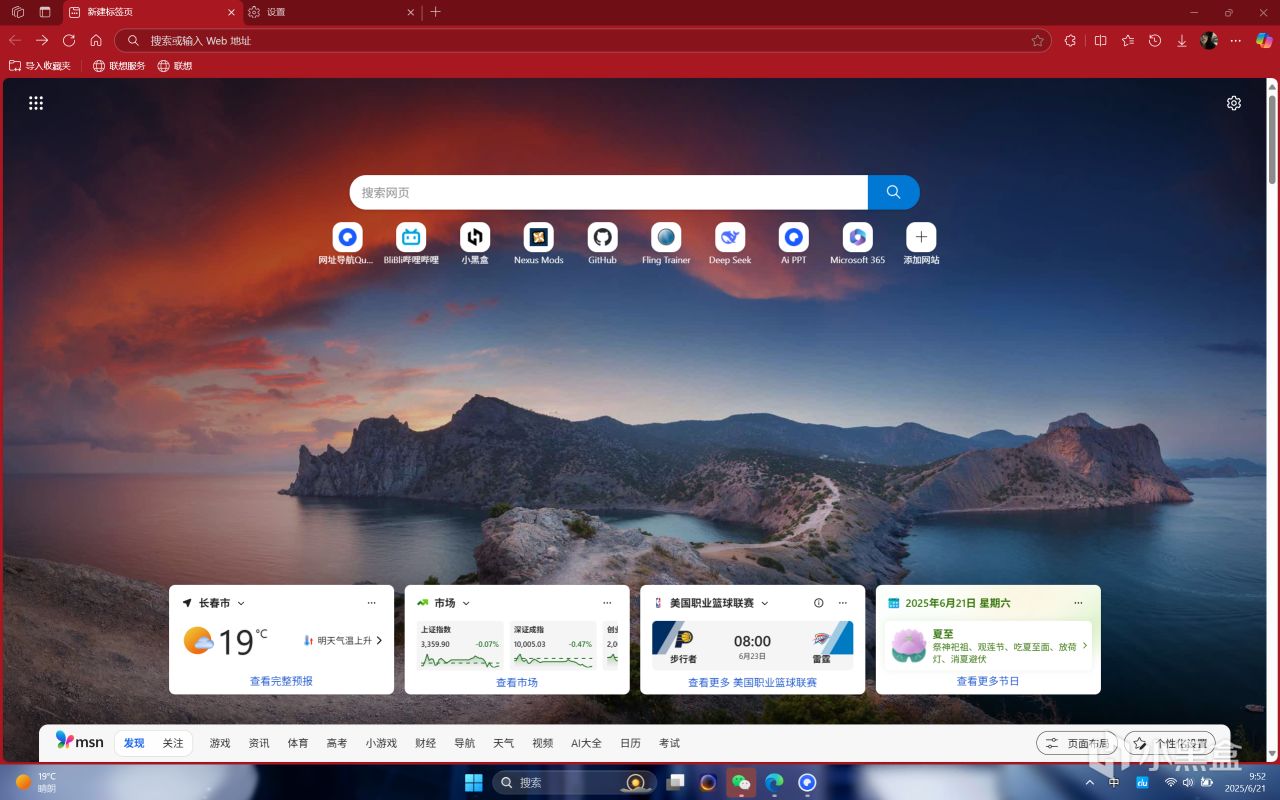Open more options on NBA card
The image size is (1280, 800).
coord(843,603)
